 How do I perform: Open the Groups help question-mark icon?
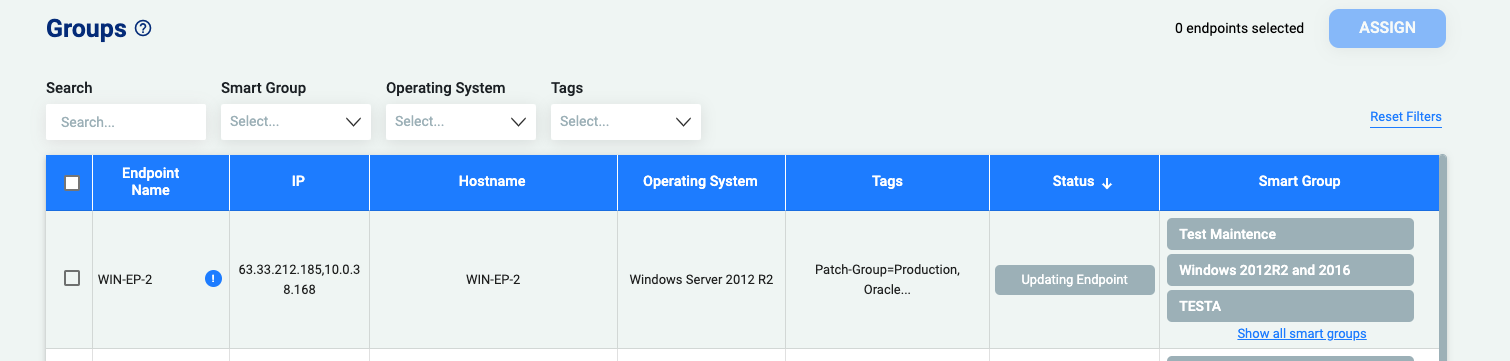[x=143, y=29]
